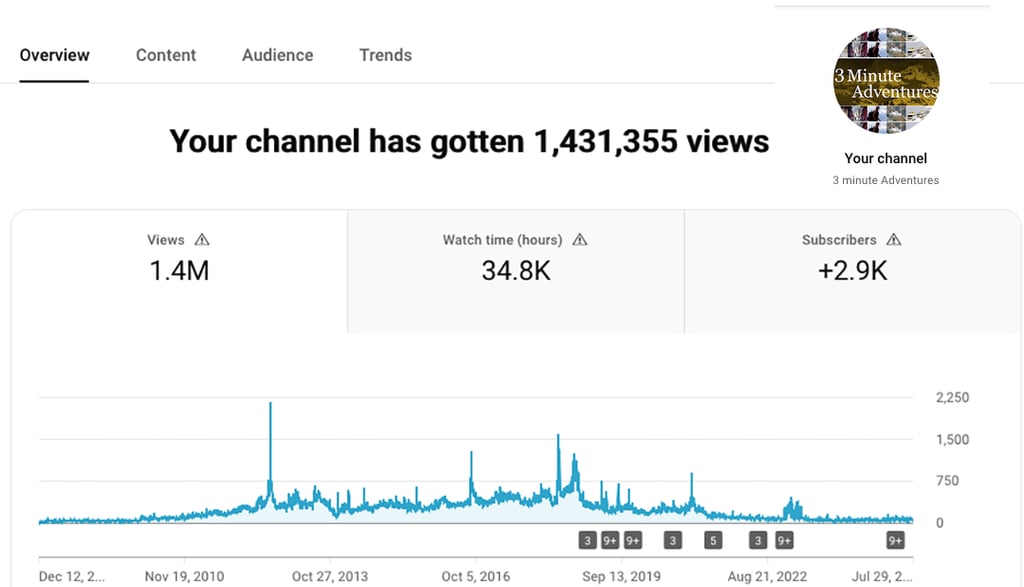This screenshot has height=587, width=1024.
Task: Click the Sep 13, 2019 date label
Action: click(x=621, y=577)
